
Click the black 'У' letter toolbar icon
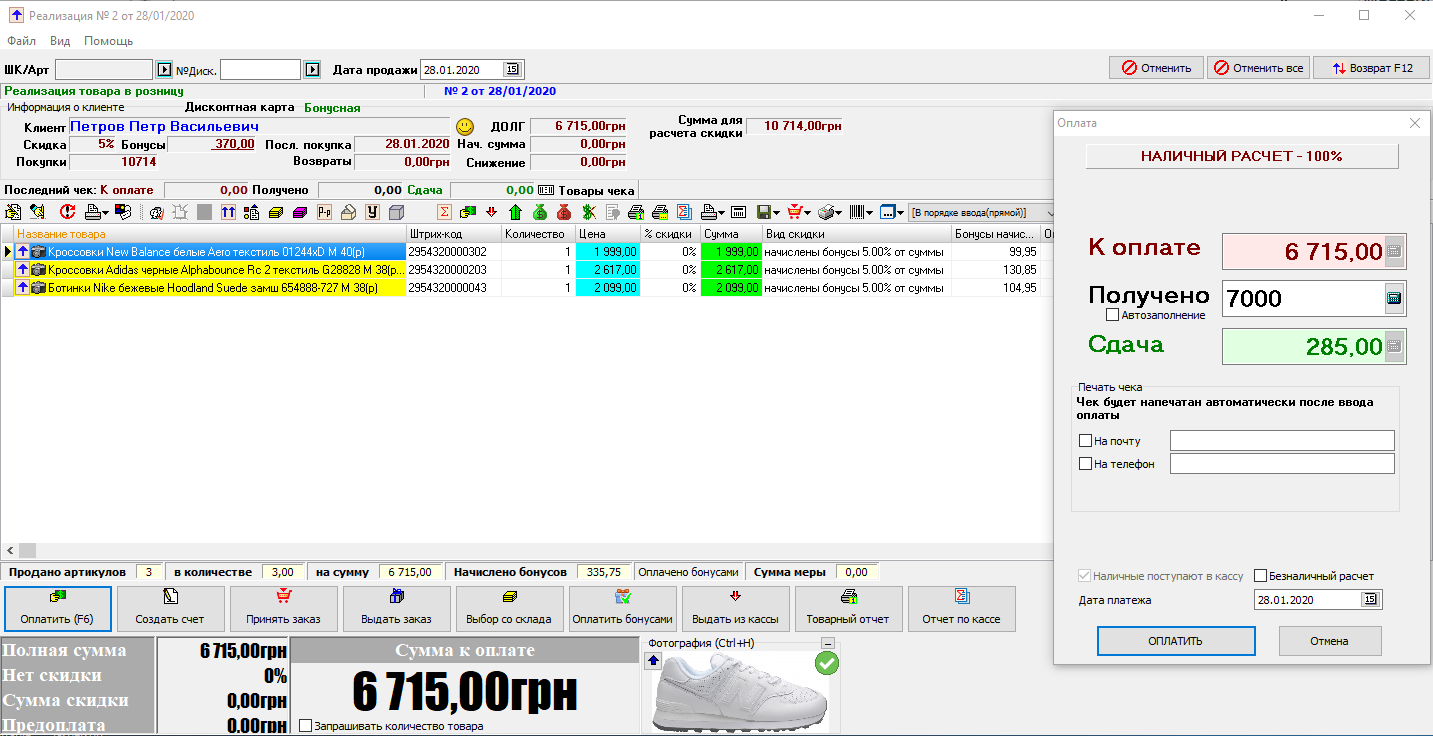click(372, 212)
